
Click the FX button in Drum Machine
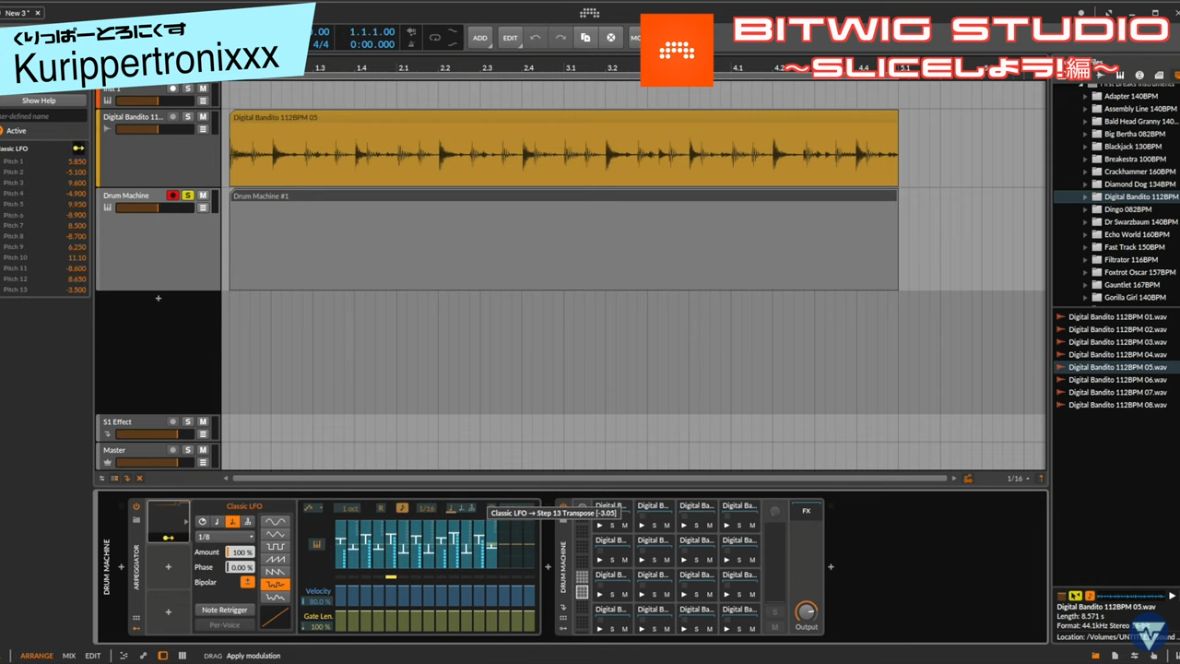[x=806, y=511]
